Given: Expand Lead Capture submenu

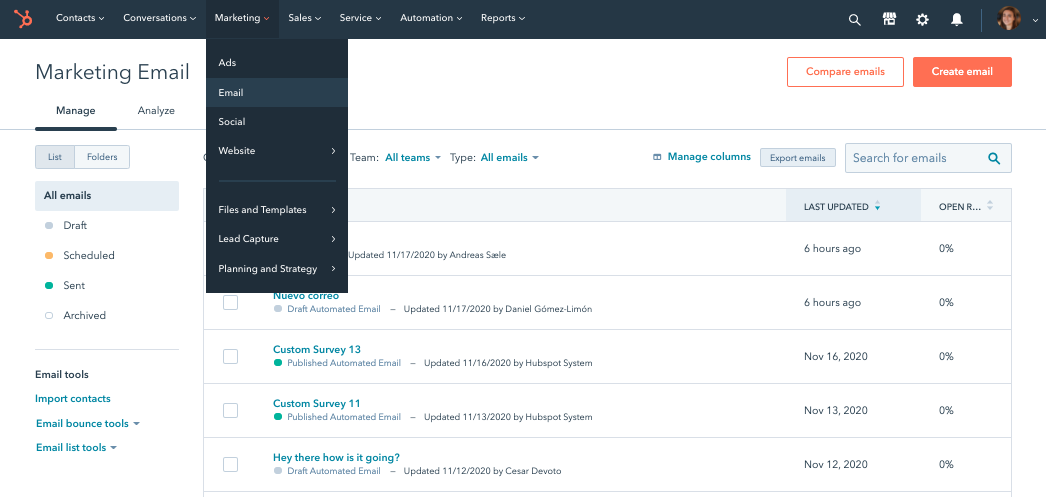Looking at the screenshot, I should point(277,239).
